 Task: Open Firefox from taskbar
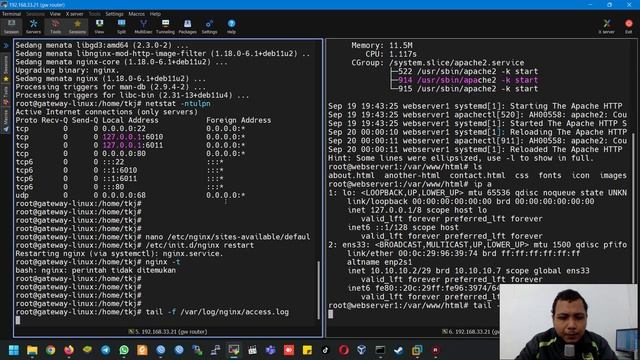(69, 350)
